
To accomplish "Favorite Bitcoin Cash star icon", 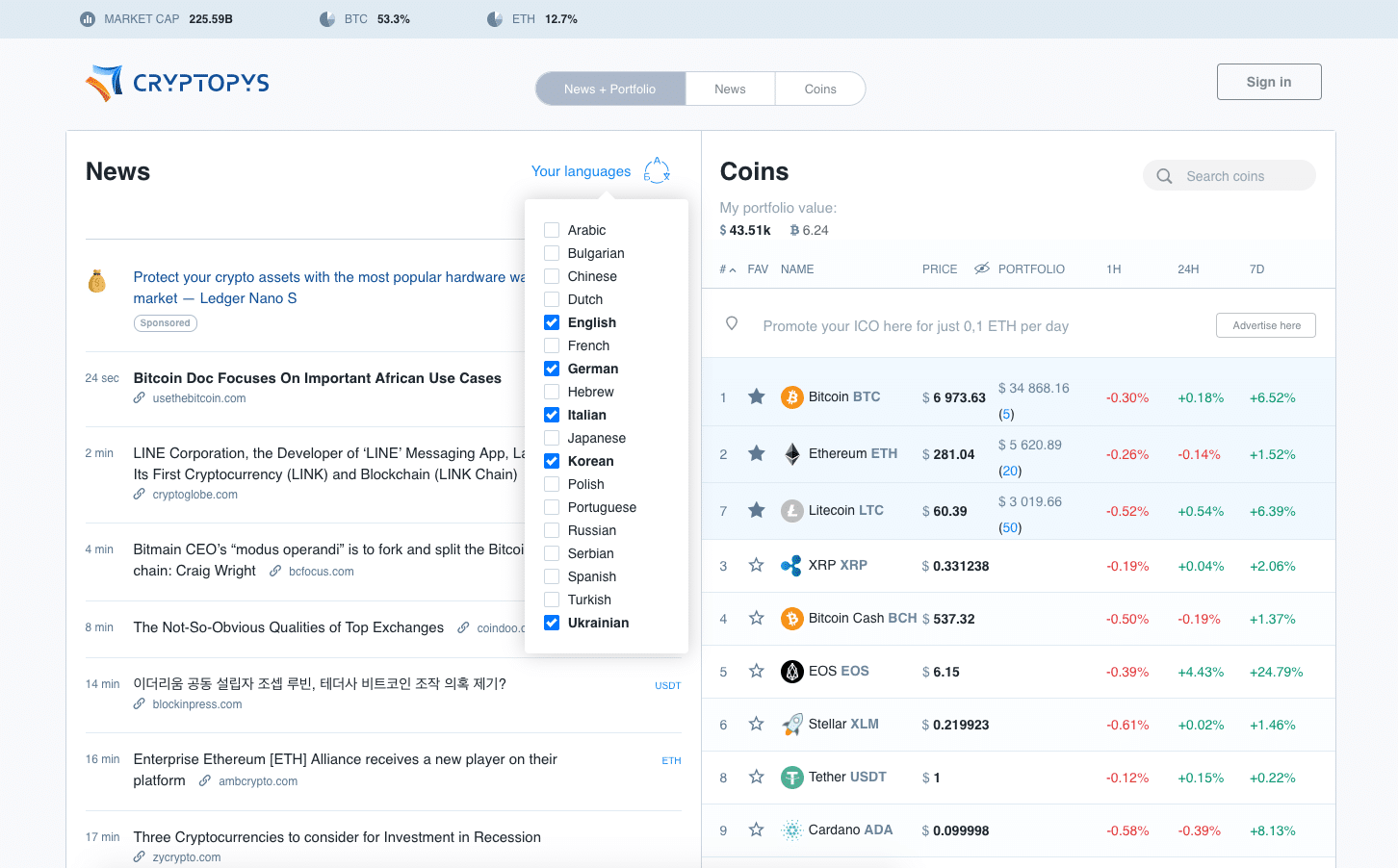I will click(x=757, y=618).
